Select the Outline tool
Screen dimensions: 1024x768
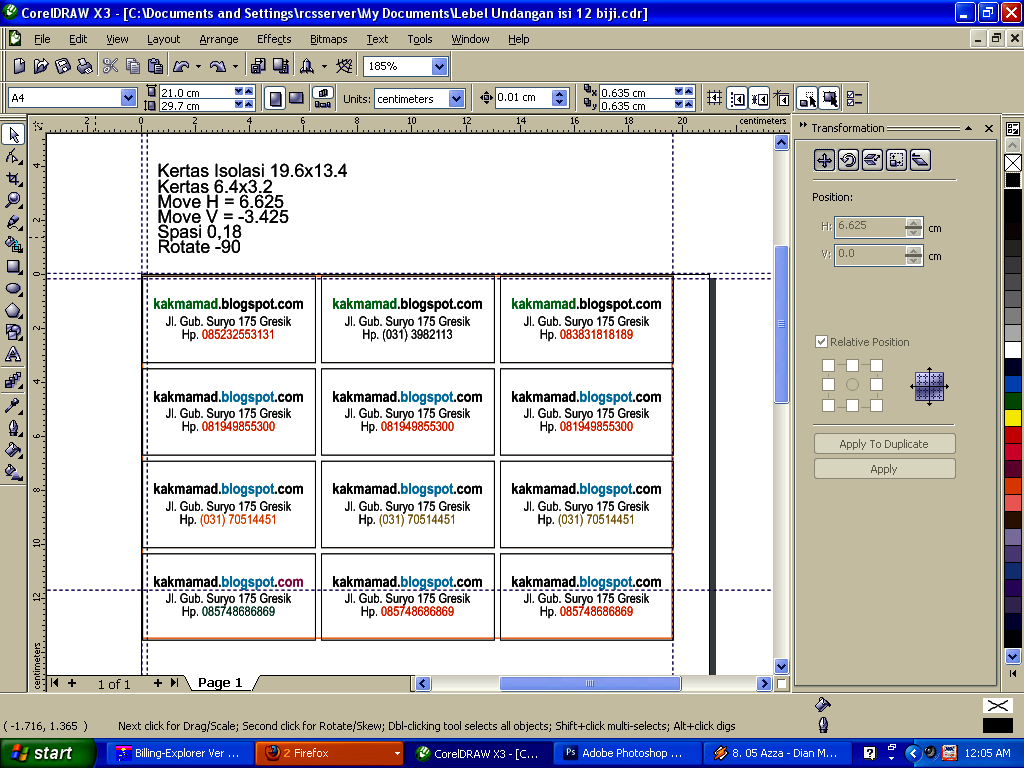[13, 428]
